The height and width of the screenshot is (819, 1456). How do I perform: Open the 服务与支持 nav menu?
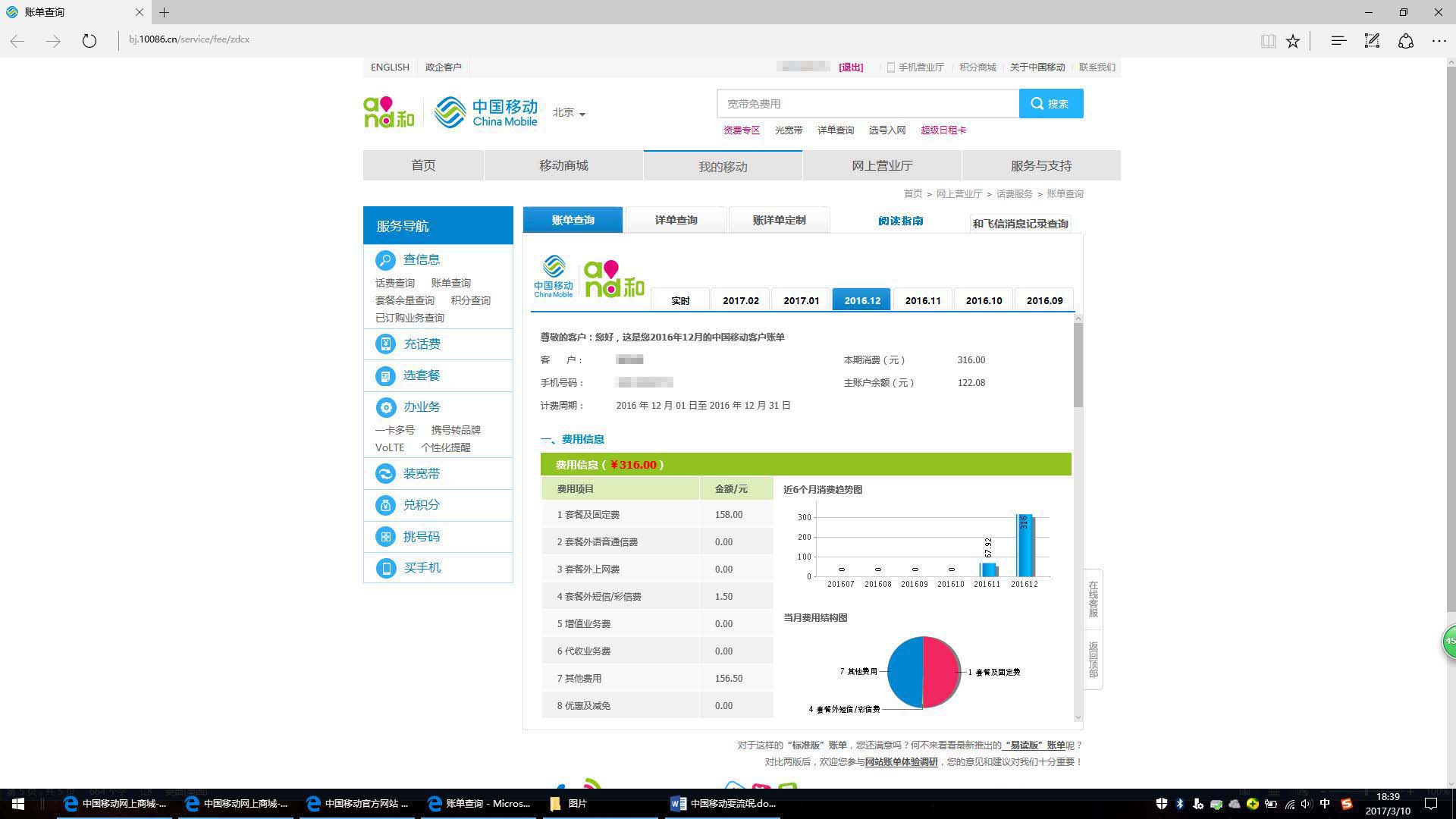click(x=1041, y=165)
